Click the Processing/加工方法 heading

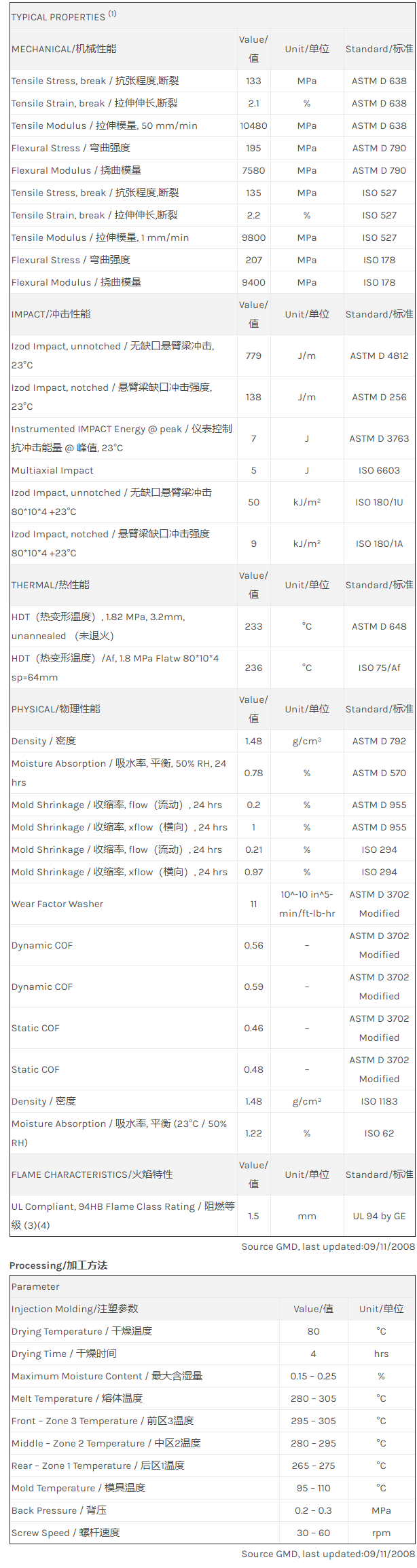58,1265
